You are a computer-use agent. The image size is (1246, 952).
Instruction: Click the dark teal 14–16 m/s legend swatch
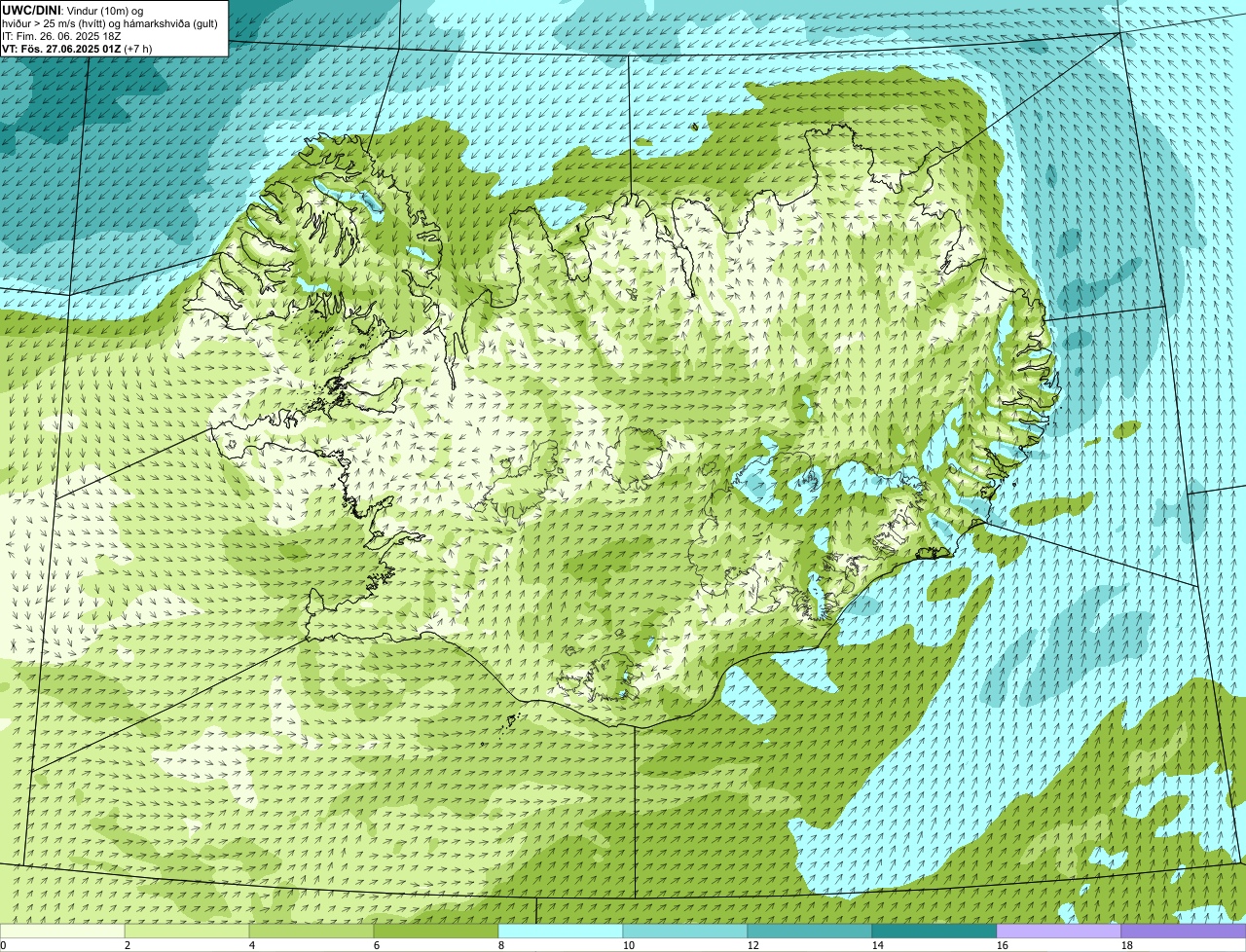click(934, 932)
